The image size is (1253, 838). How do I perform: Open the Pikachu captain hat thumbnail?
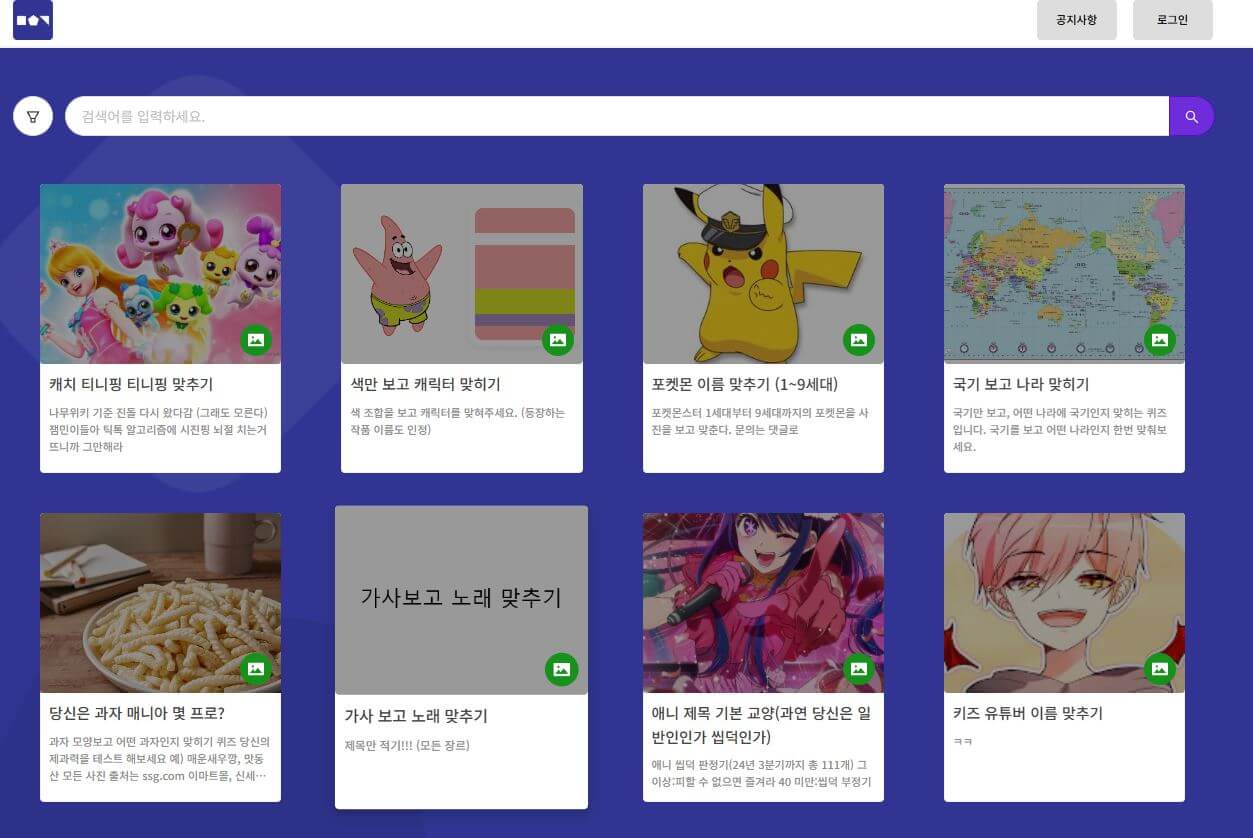coord(763,274)
